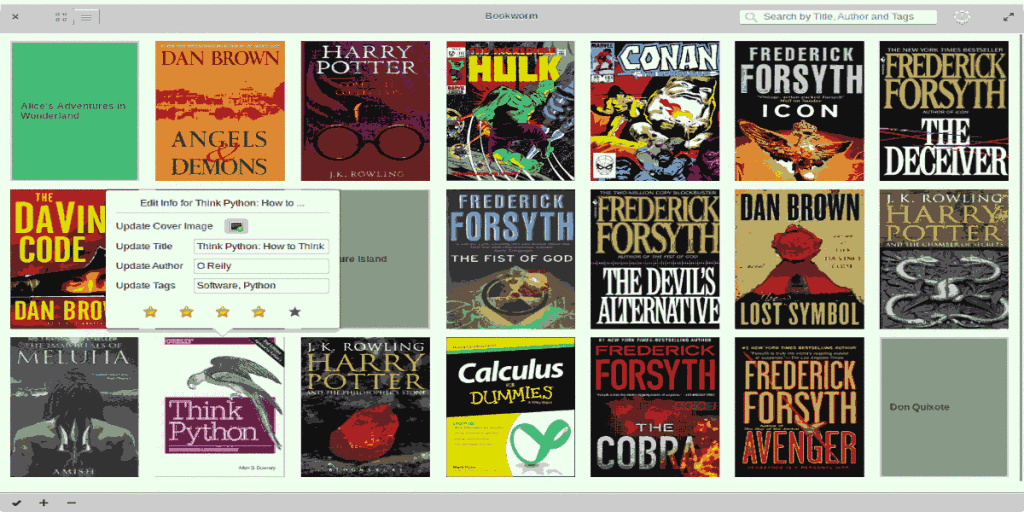This screenshot has width=1024, height=512.
Task: Click the fifth grey rating star
Action: pyautogui.click(x=294, y=312)
